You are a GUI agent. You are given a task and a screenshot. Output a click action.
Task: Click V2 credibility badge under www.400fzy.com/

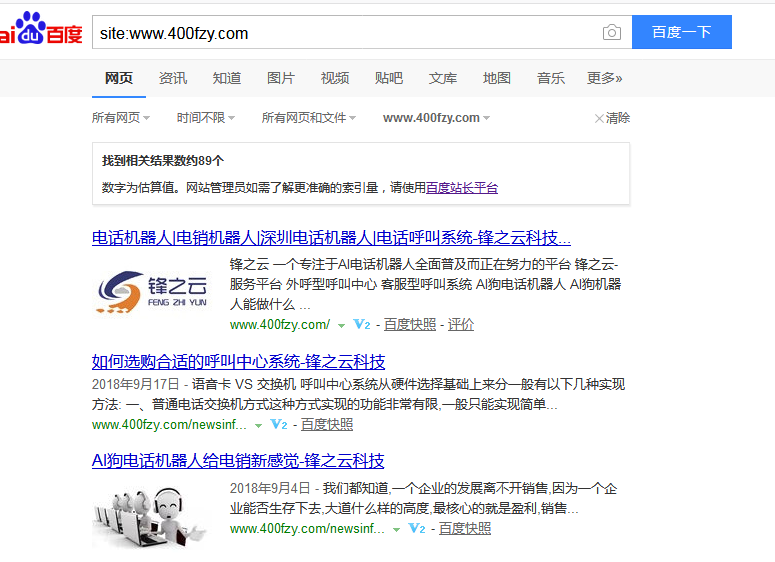coord(362,325)
